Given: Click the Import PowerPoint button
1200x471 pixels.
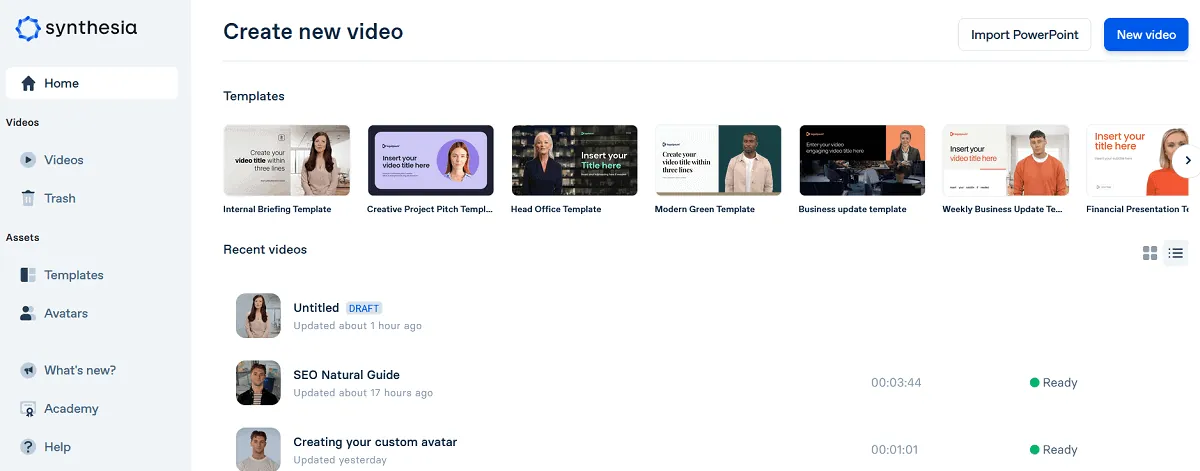Looking at the screenshot, I should coord(1024,34).
